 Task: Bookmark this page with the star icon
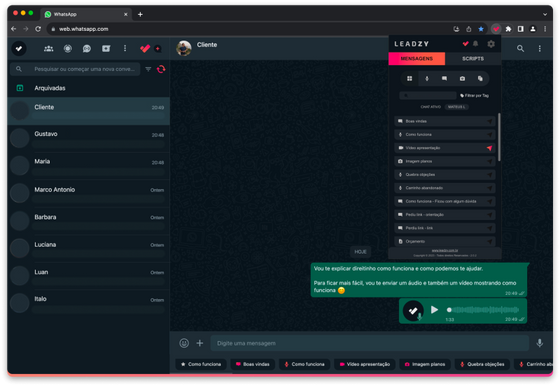click(481, 29)
